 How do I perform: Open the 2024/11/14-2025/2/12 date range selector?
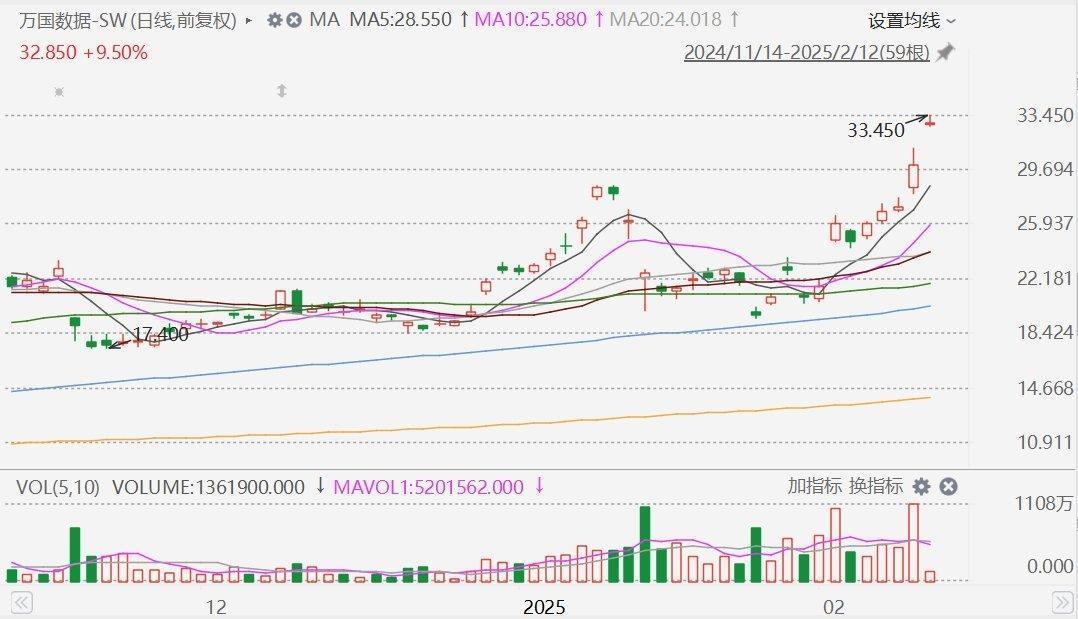pos(806,53)
